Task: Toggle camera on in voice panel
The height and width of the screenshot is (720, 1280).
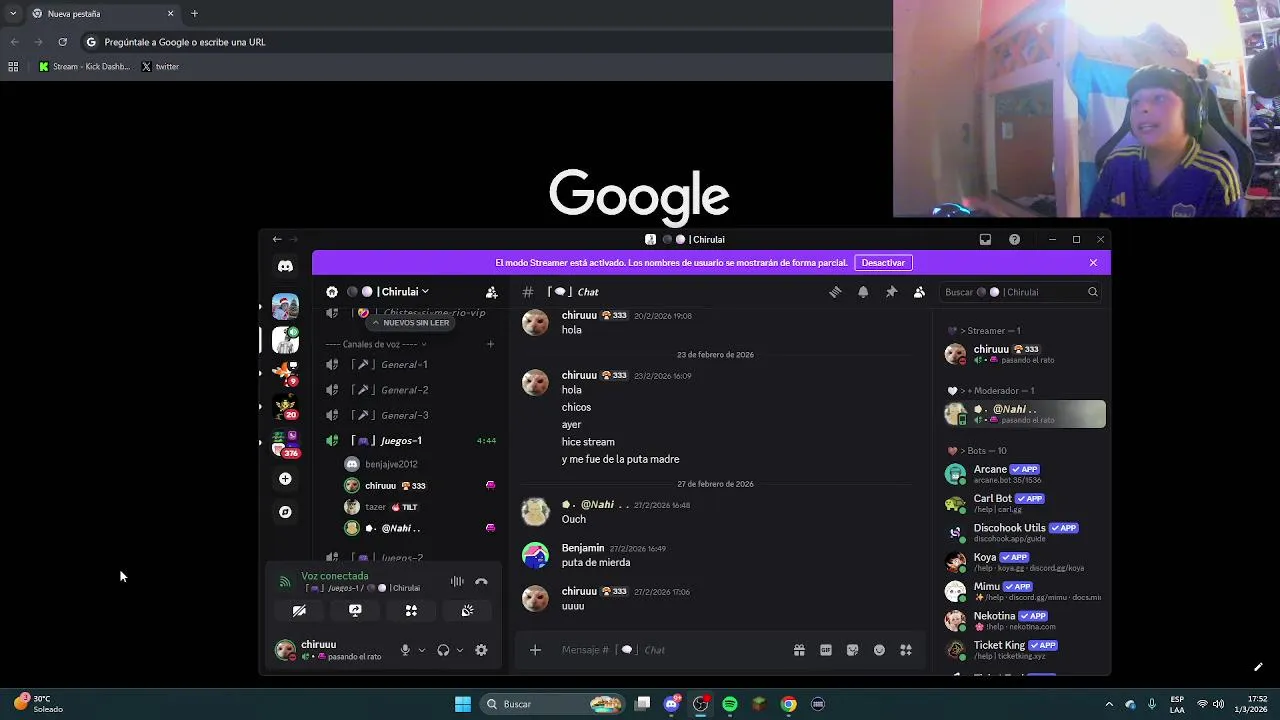Action: pos(299,610)
